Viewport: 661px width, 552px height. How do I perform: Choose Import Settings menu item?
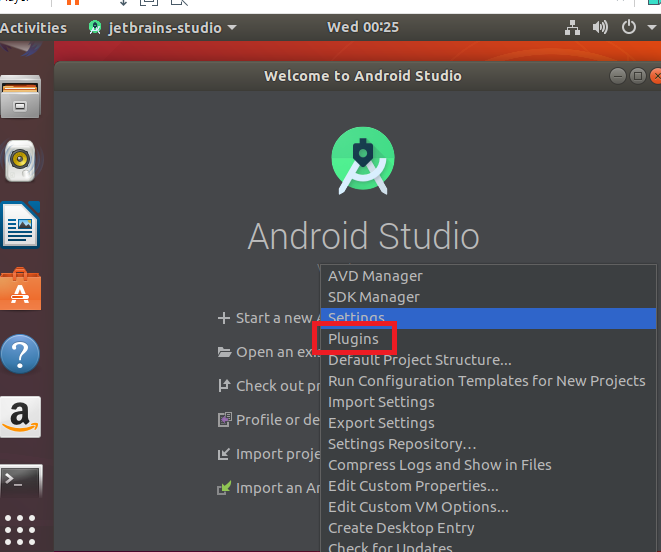[x=488, y=402]
